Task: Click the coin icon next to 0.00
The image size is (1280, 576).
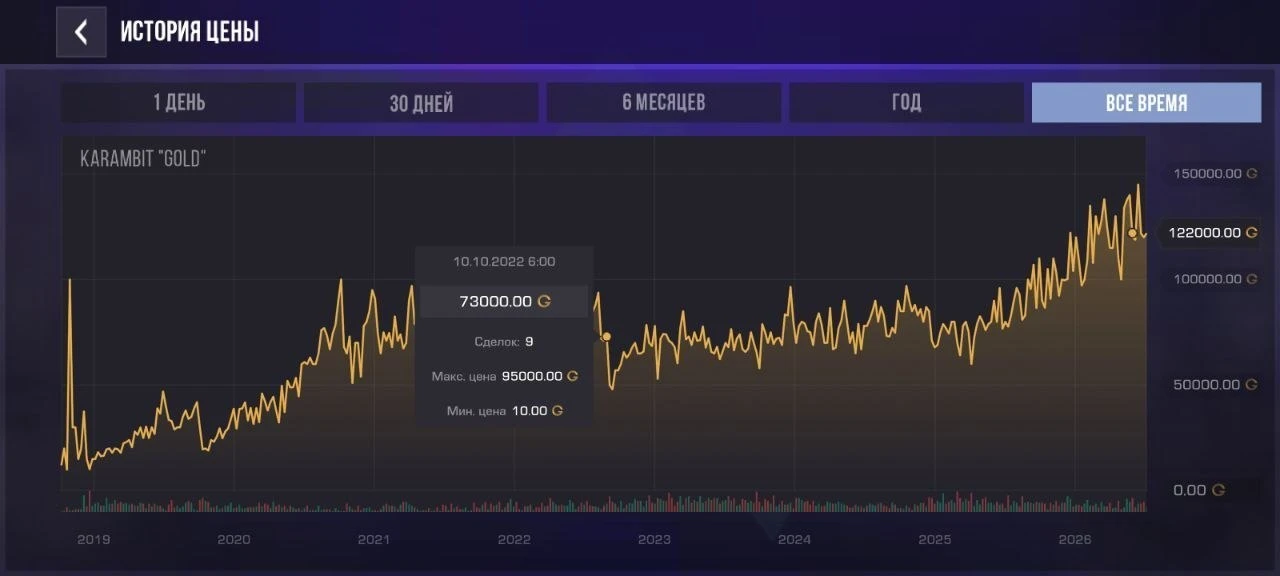Action: [x=1218, y=490]
